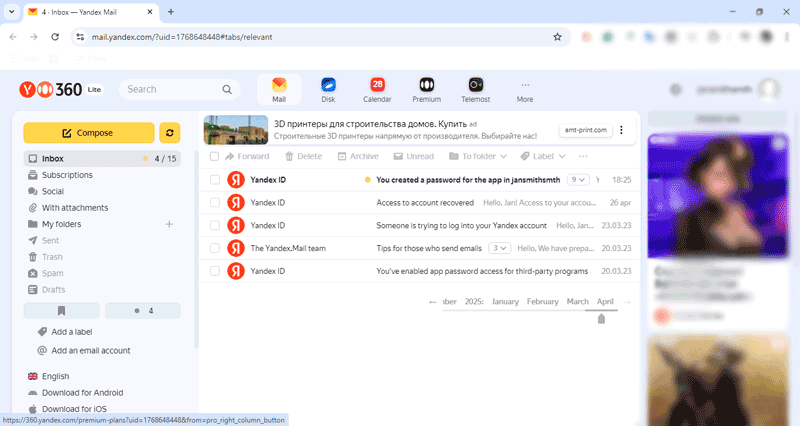800x426 pixels.
Task: Jump to March in the date timeline
Action: (578, 302)
